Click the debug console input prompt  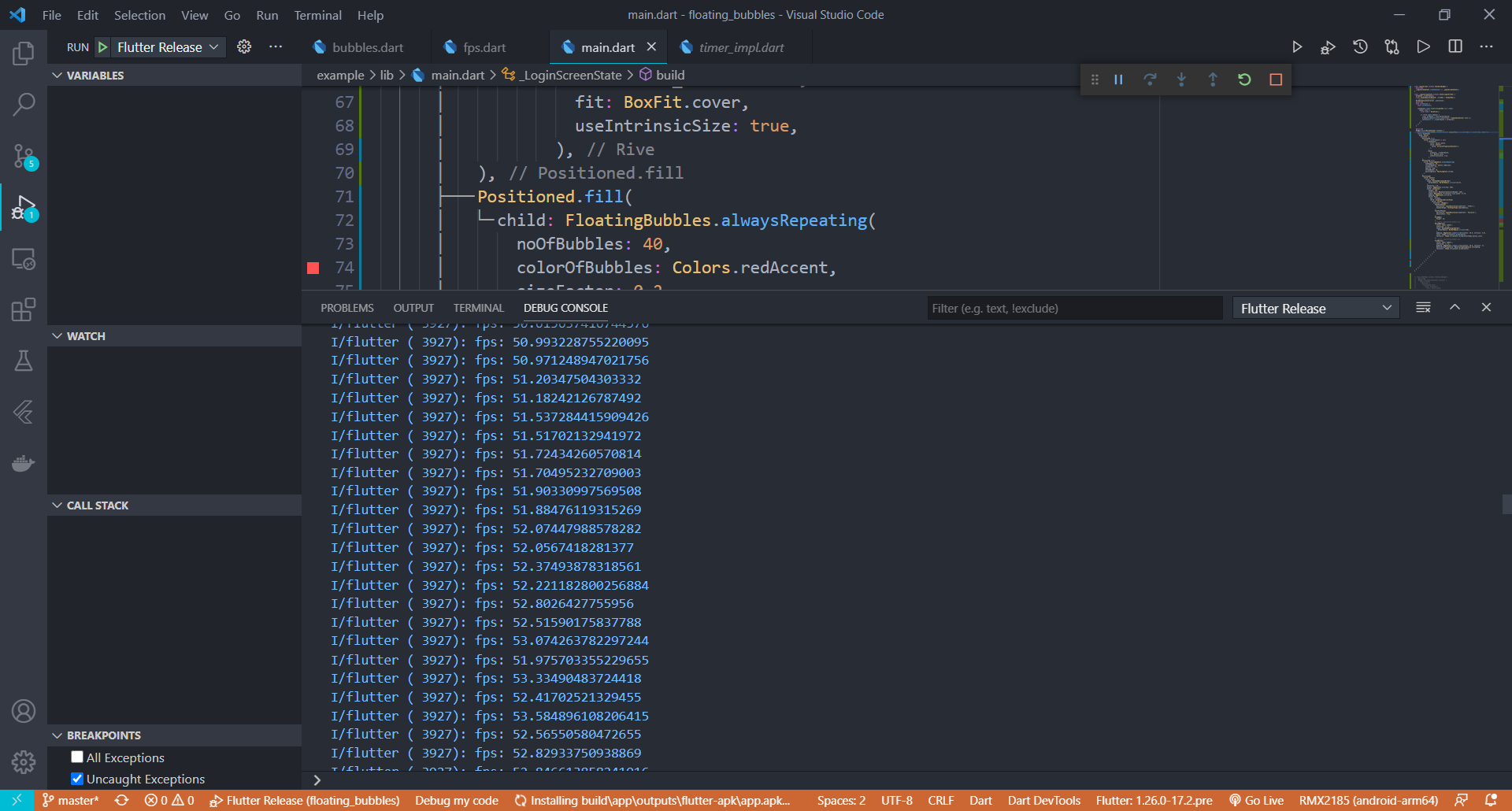906,780
